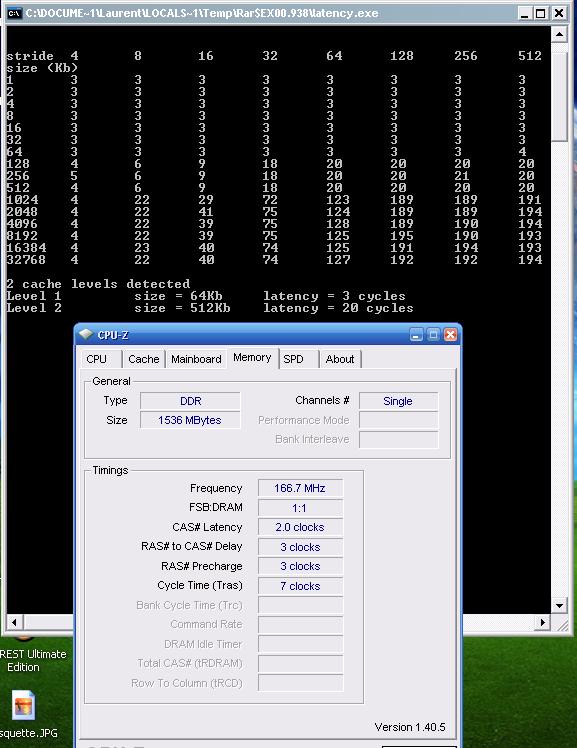Screen dimensions: 577x748
Task: Click the empty DRAM Idle Timer field
Action: coord(300,644)
